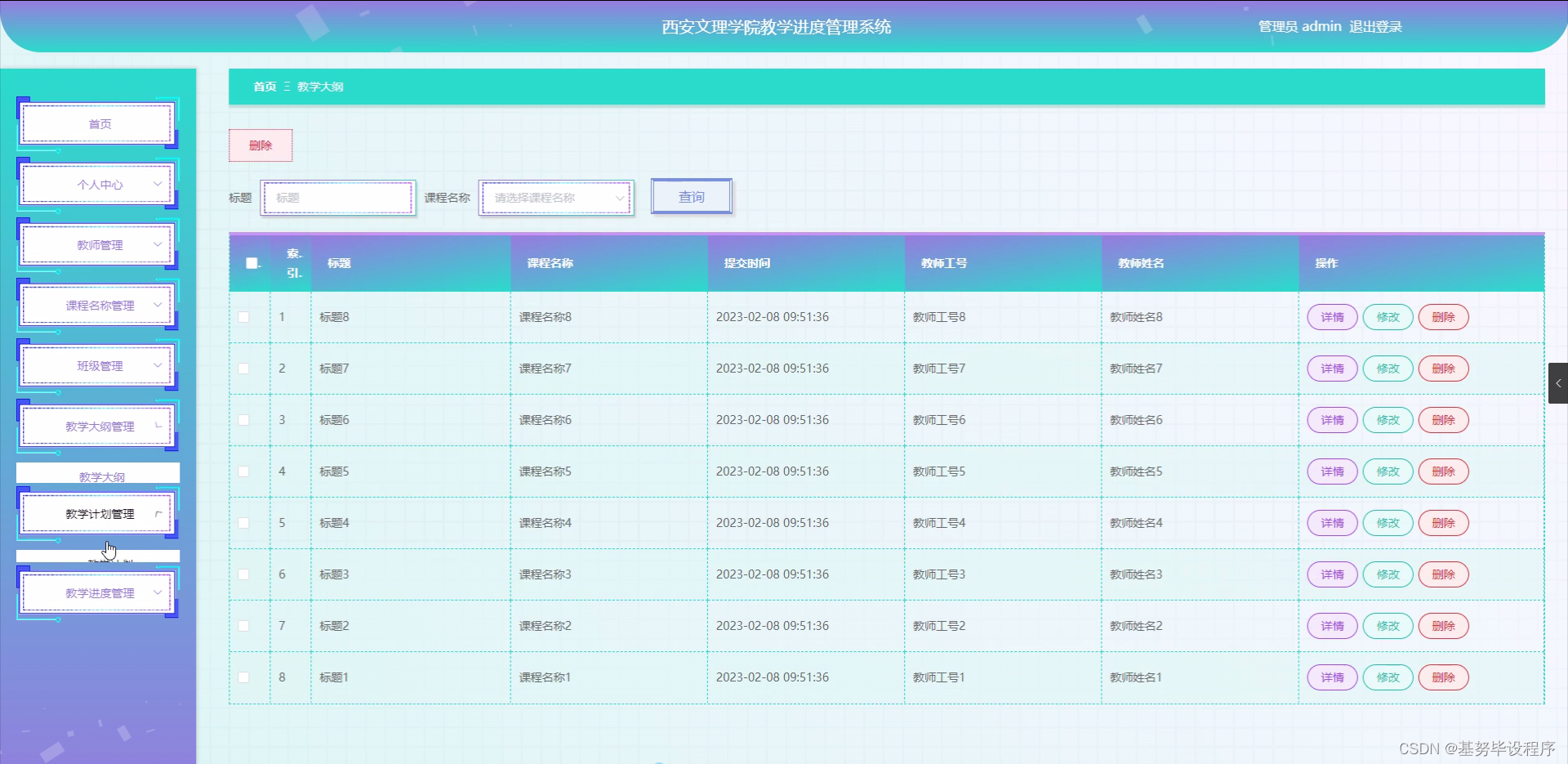1568x764 pixels.
Task: Open 详情 for row 标题5
Action: pos(1332,471)
